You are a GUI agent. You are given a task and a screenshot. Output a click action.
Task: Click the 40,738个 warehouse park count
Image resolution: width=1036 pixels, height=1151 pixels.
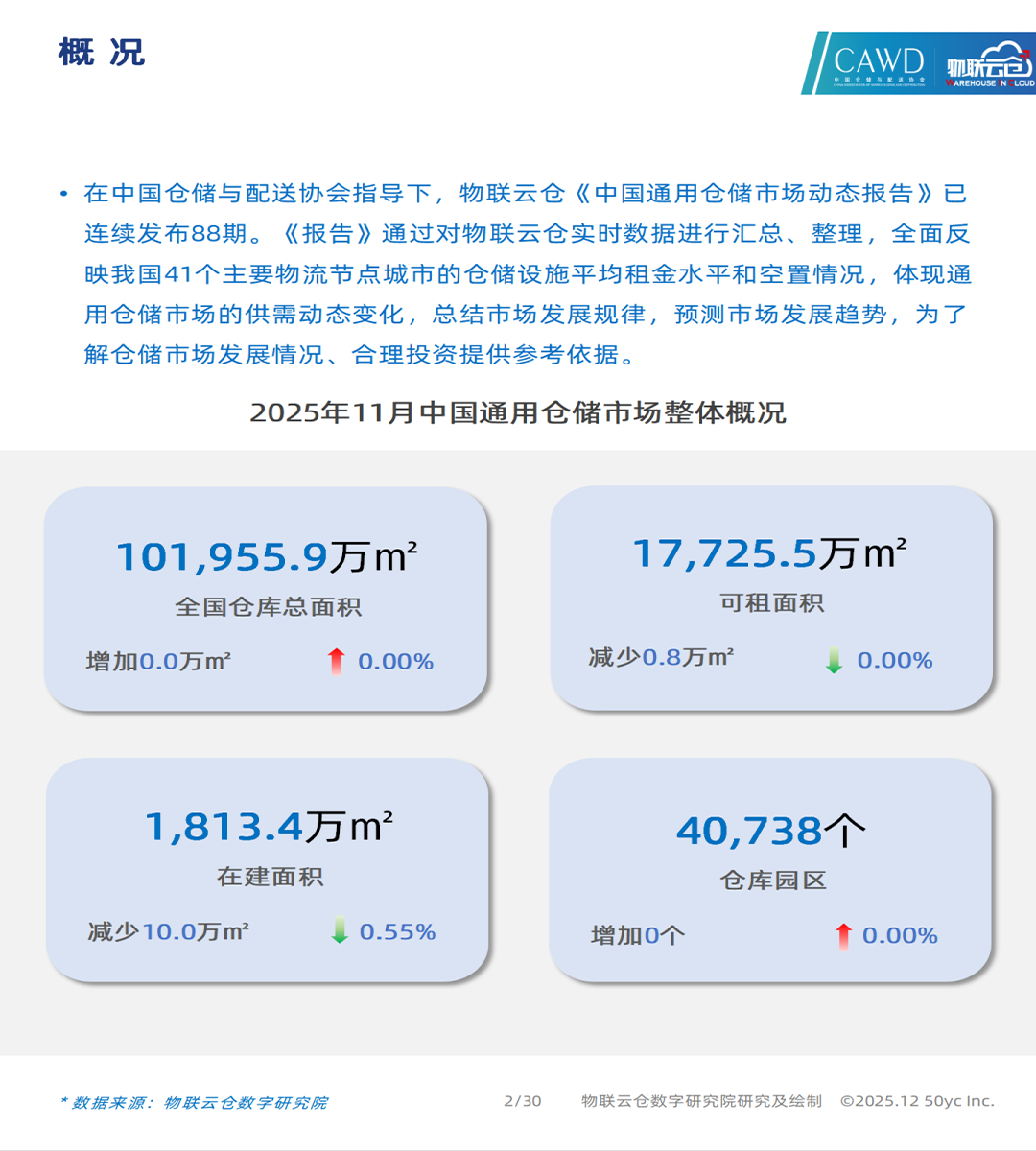click(x=770, y=831)
